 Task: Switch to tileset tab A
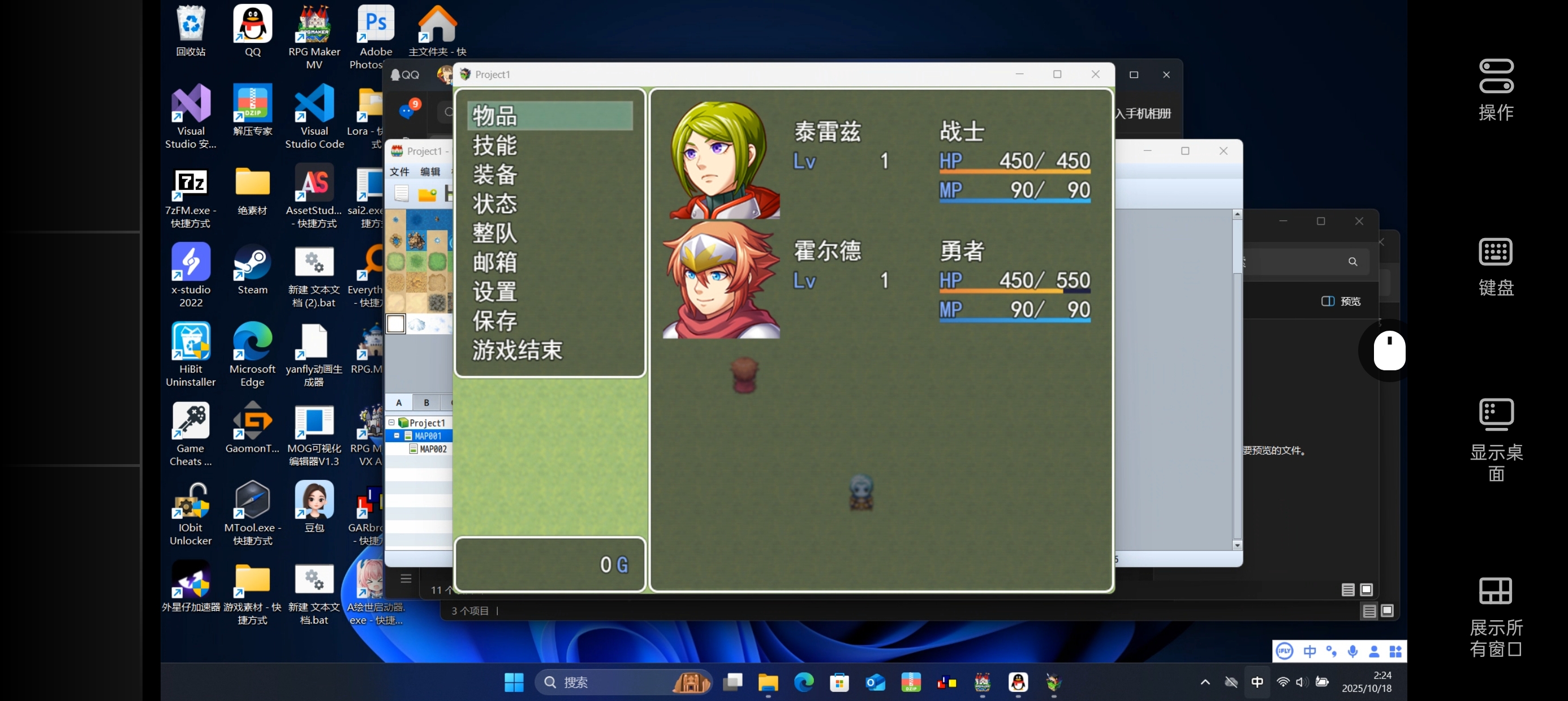coord(399,402)
